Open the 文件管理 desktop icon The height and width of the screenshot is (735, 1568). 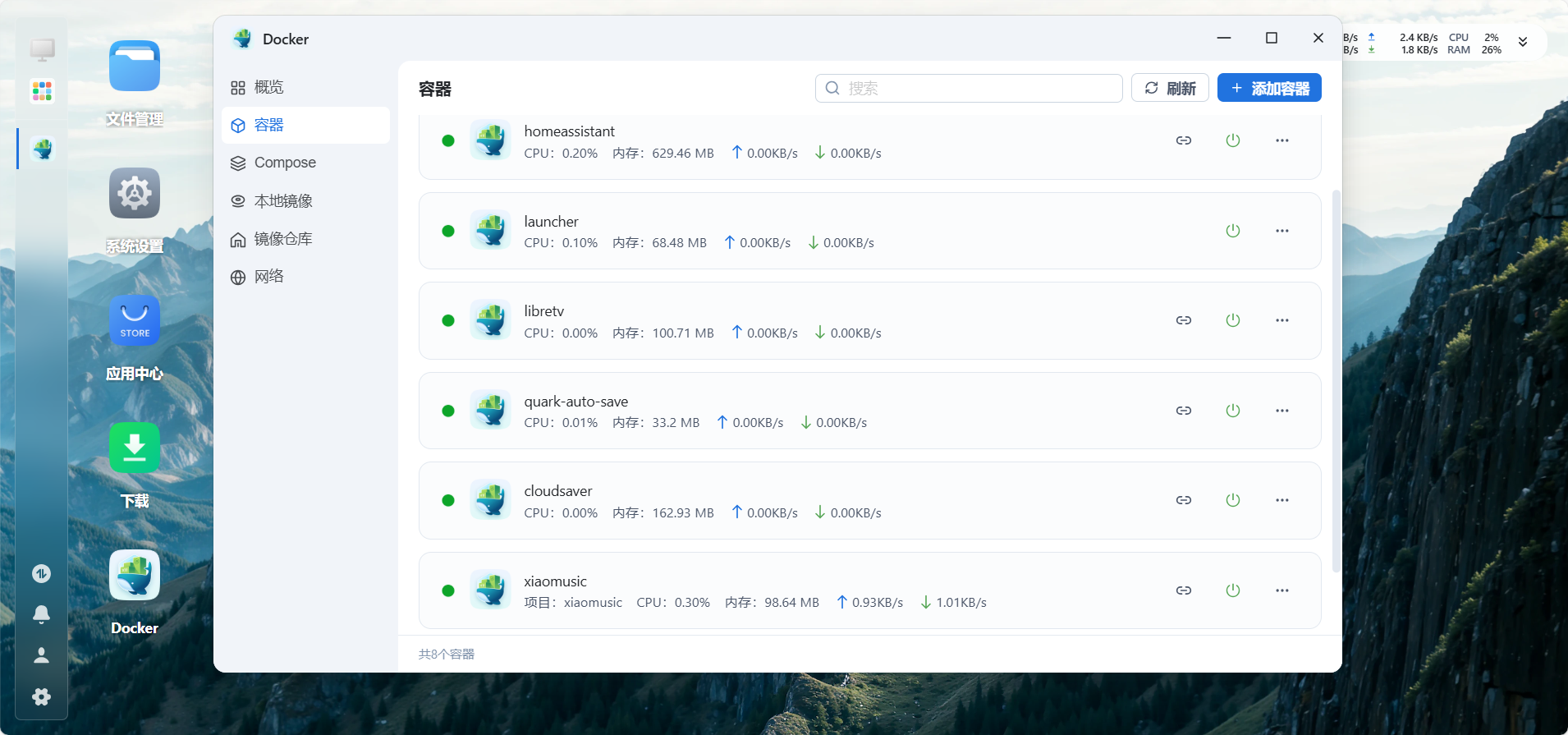[x=135, y=67]
